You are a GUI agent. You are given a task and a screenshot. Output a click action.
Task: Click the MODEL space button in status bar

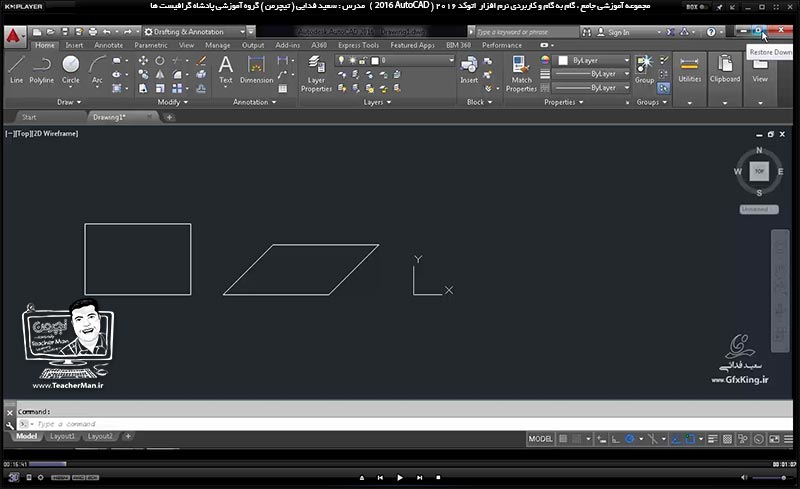coord(540,439)
